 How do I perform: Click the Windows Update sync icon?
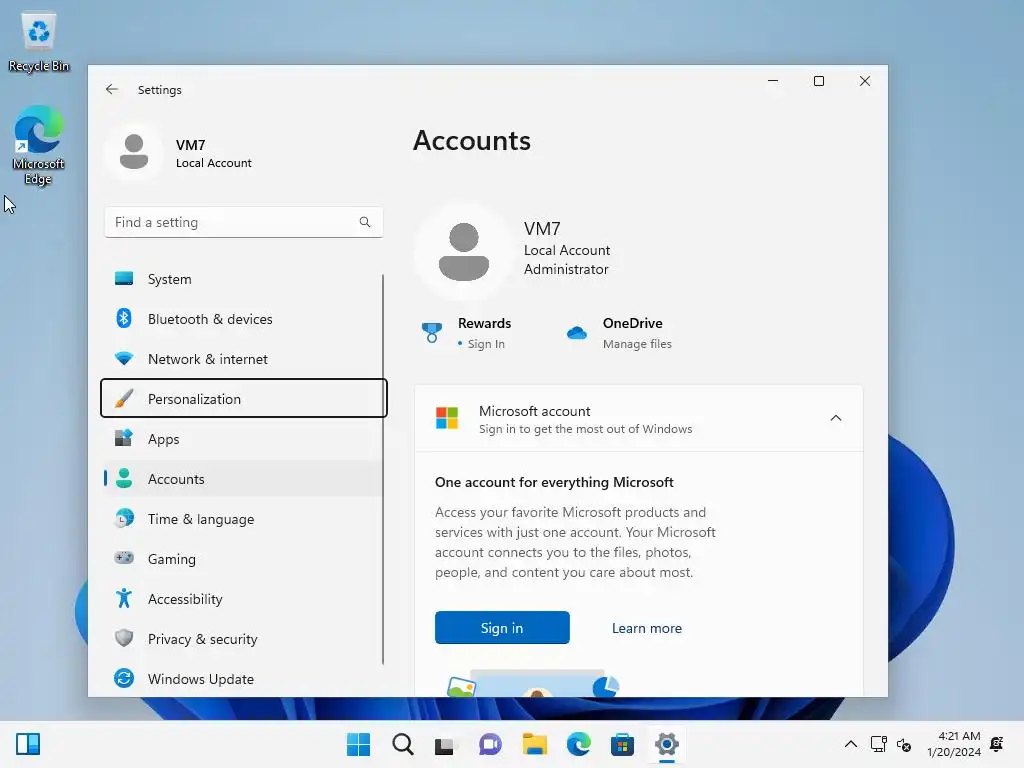124,679
